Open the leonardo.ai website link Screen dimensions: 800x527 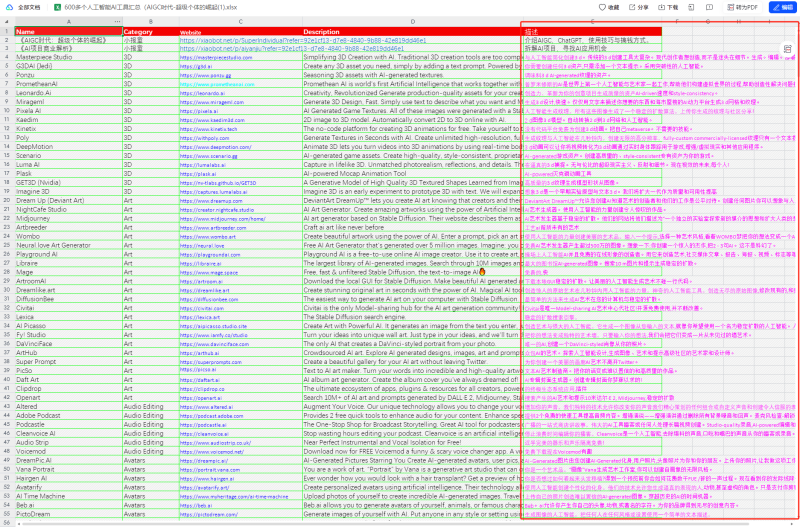pyautogui.click(x=203, y=92)
